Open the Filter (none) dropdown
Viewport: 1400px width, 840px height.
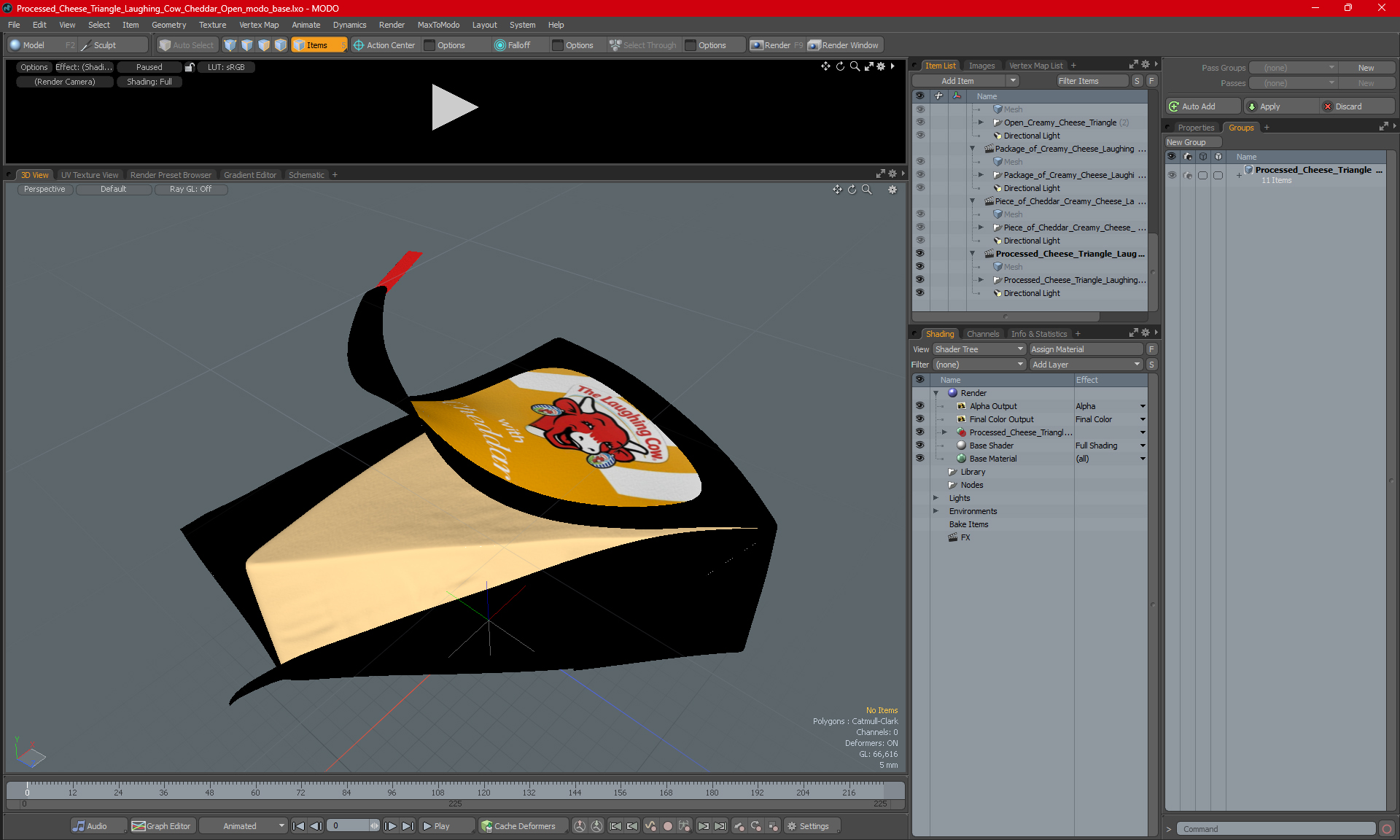[979, 365]
